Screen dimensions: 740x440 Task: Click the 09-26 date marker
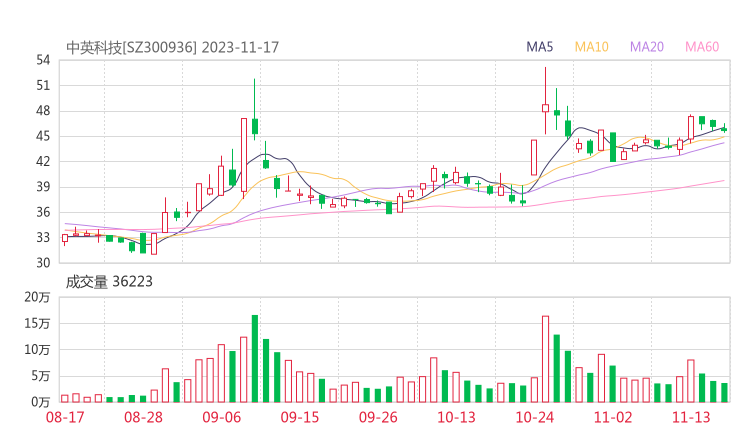point(378,417)
